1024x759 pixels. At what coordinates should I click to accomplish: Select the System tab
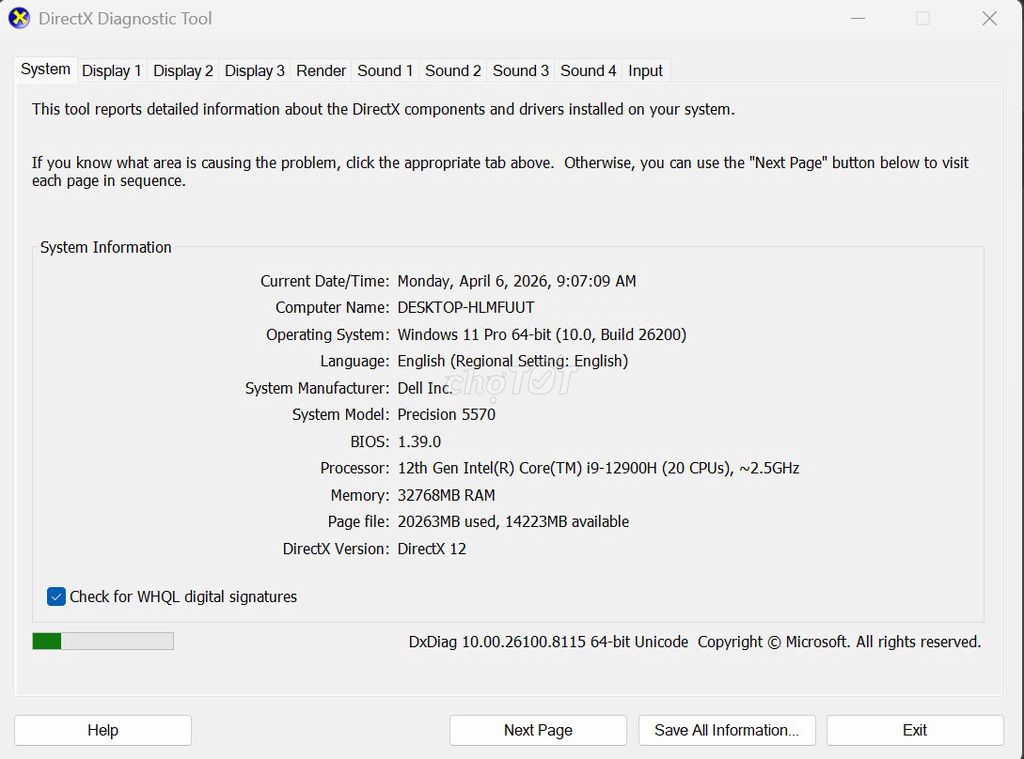click(45, 70)
